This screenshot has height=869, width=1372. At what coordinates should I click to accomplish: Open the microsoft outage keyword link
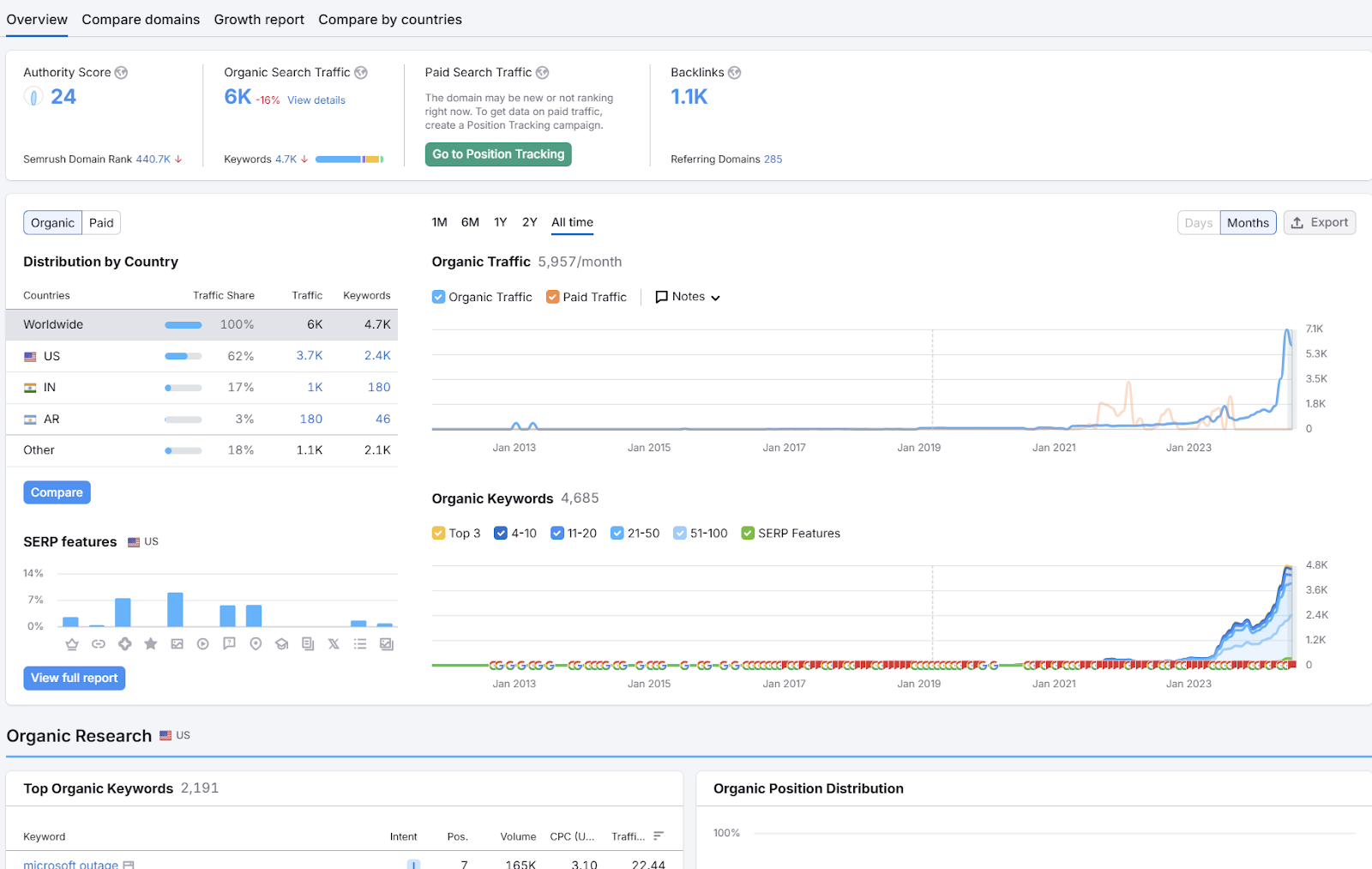[70, 864]
